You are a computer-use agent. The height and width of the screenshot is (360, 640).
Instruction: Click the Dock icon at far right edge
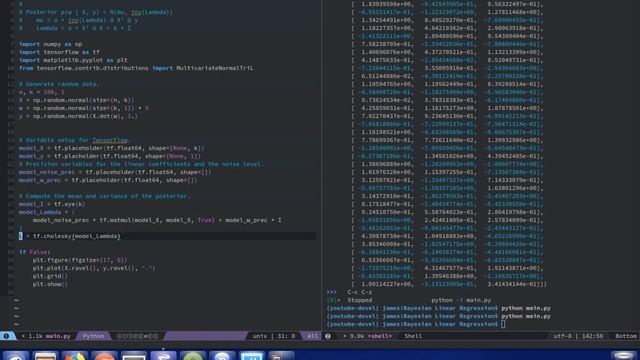point(623,355)
